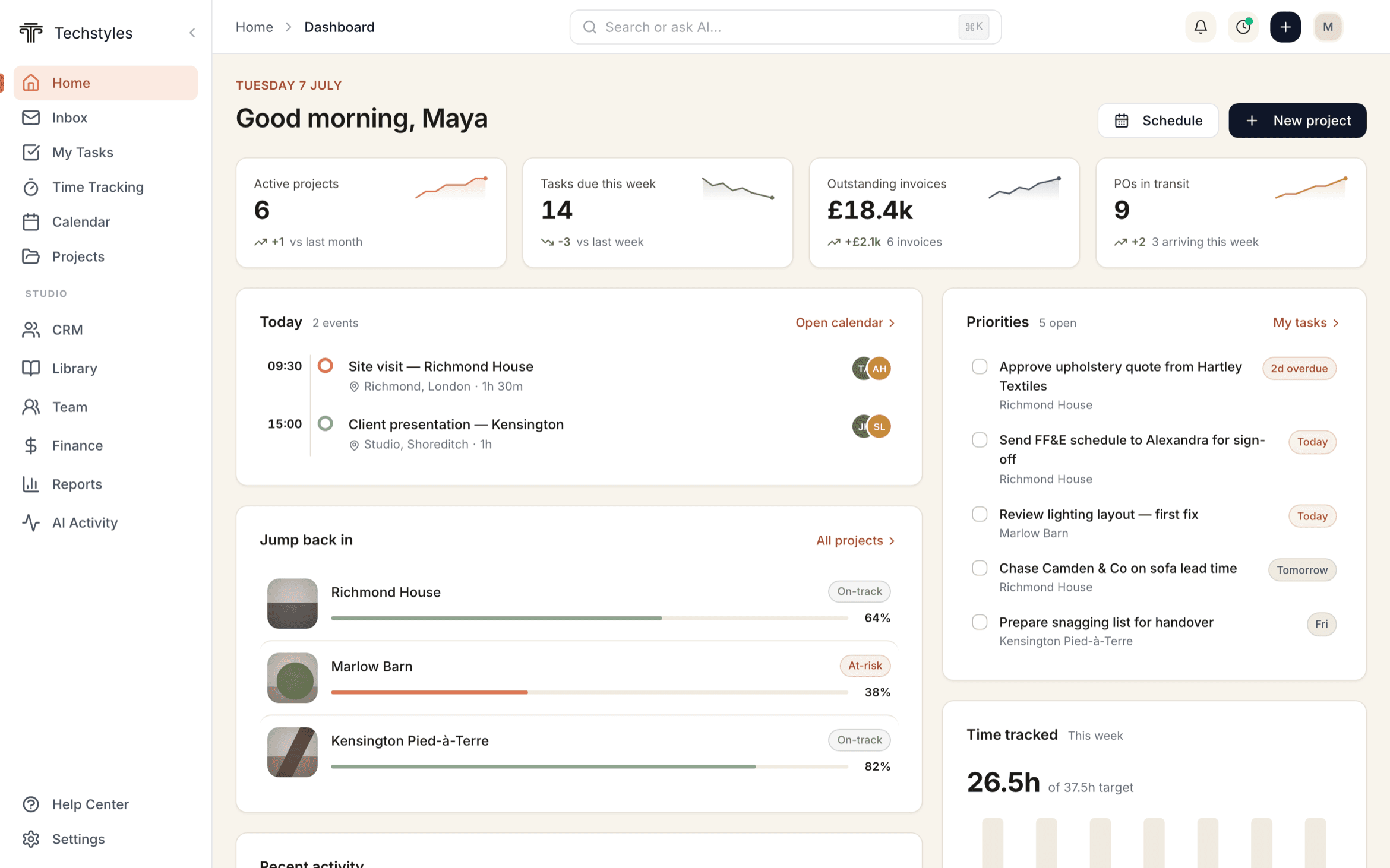Click the Tomorrow due badge

[x=1302, y=570]
